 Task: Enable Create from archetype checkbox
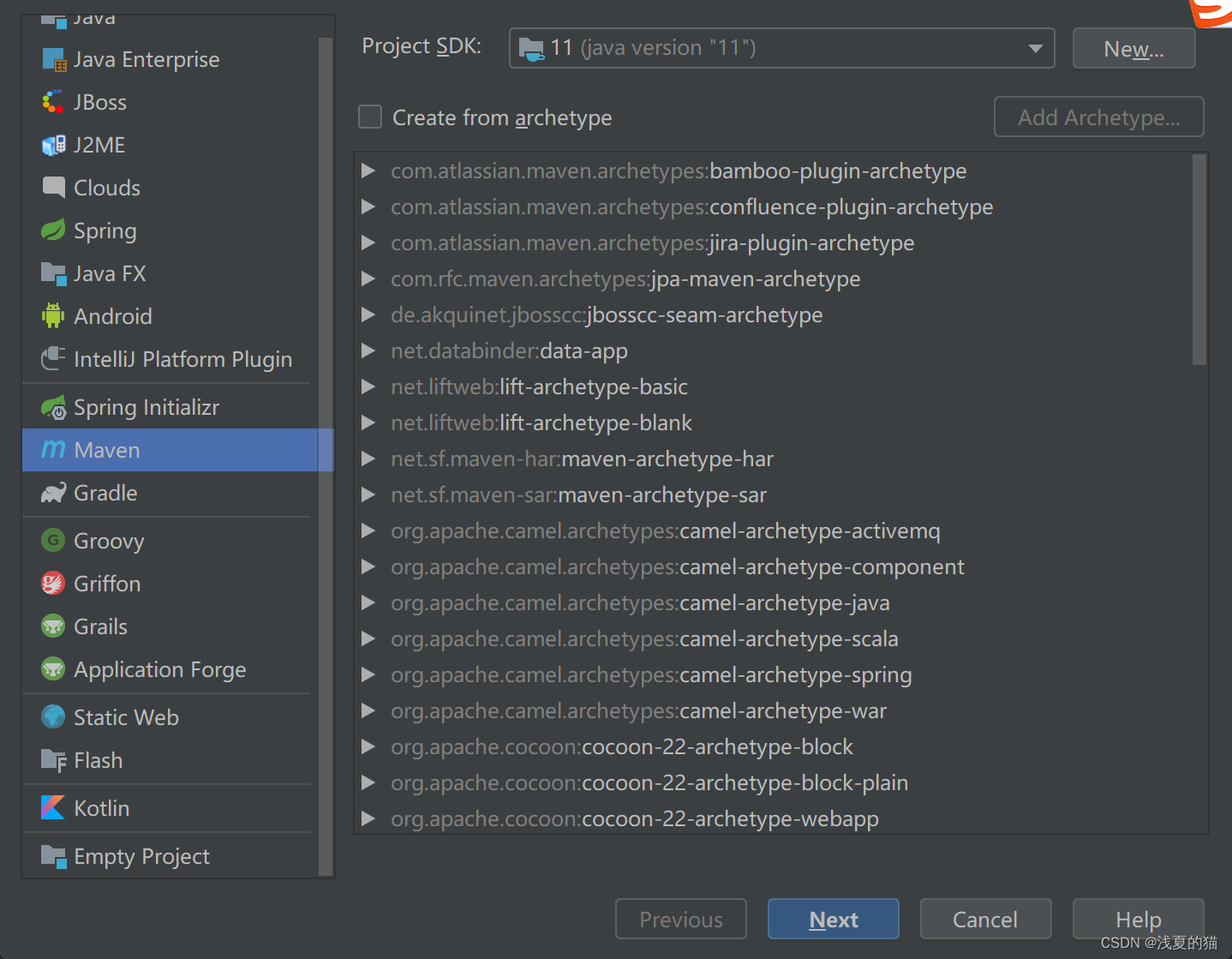[370, 117]
